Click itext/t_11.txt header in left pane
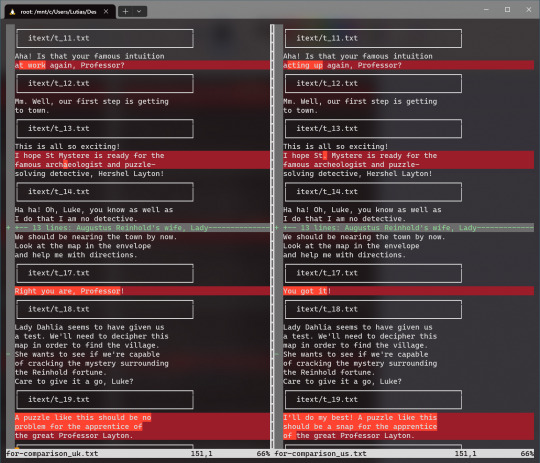Screen dimensions: 540x463 [x=105, y=38]
